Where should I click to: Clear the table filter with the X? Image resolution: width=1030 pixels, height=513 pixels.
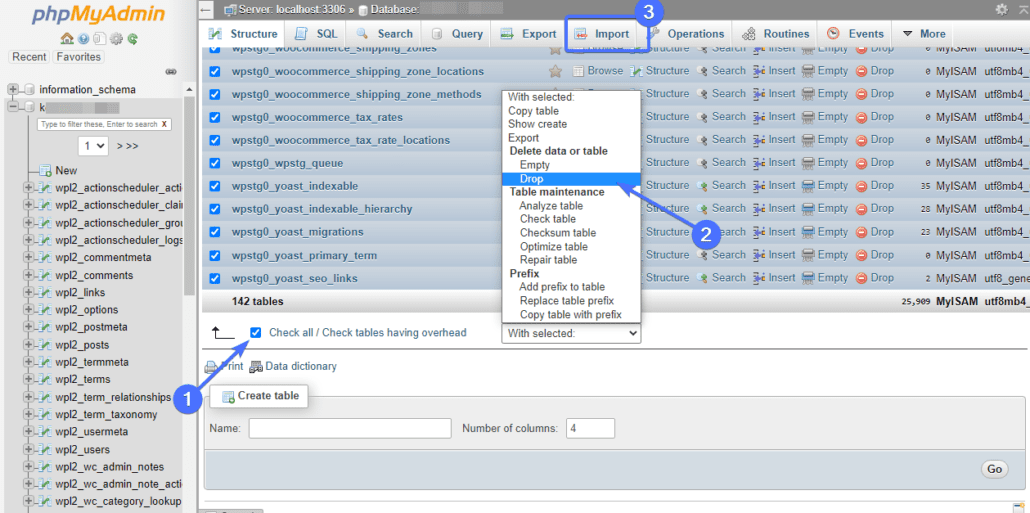(x=164, y=124)
